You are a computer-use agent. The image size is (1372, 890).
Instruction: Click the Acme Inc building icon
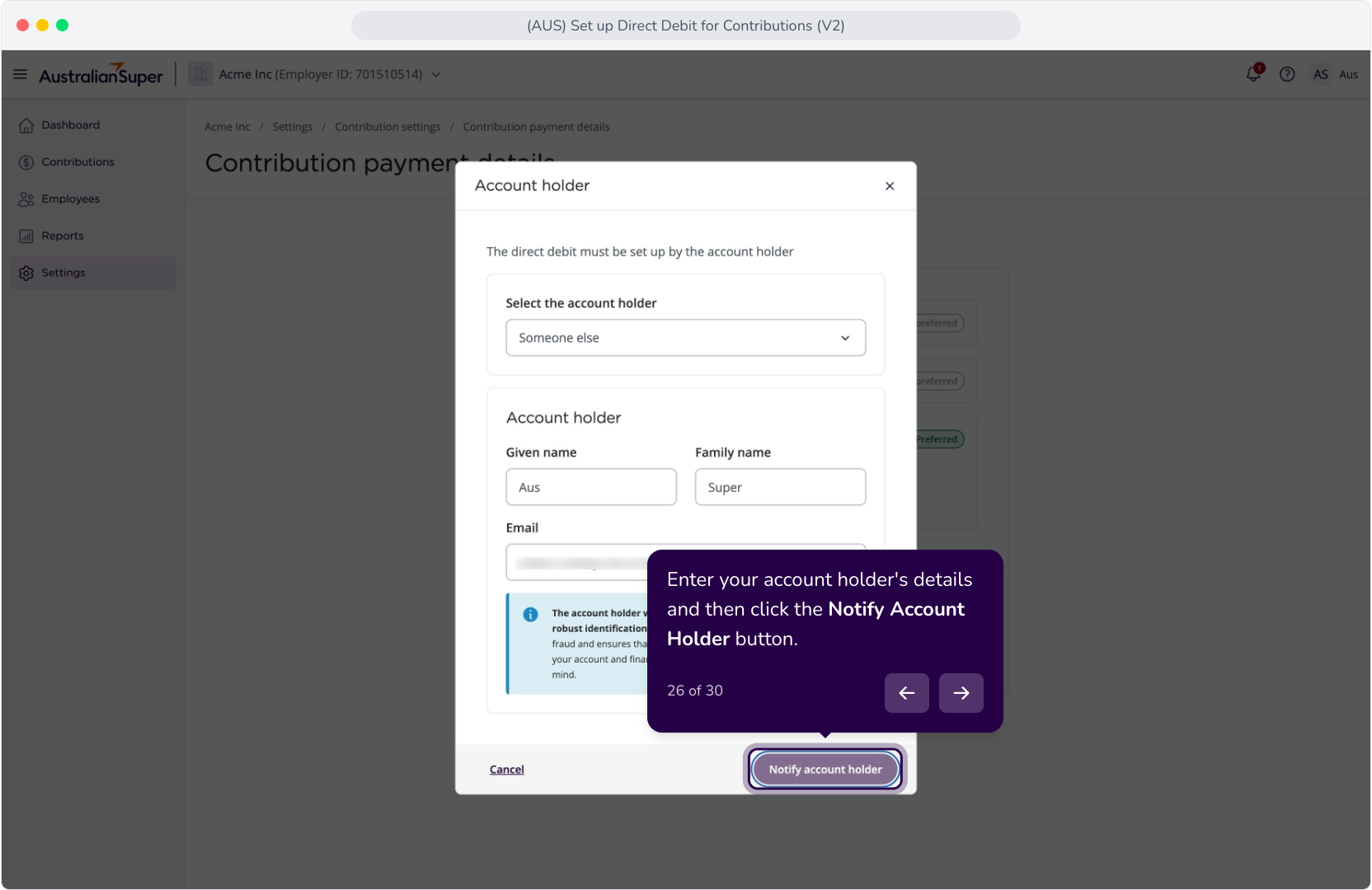click(x=200, y=74)
